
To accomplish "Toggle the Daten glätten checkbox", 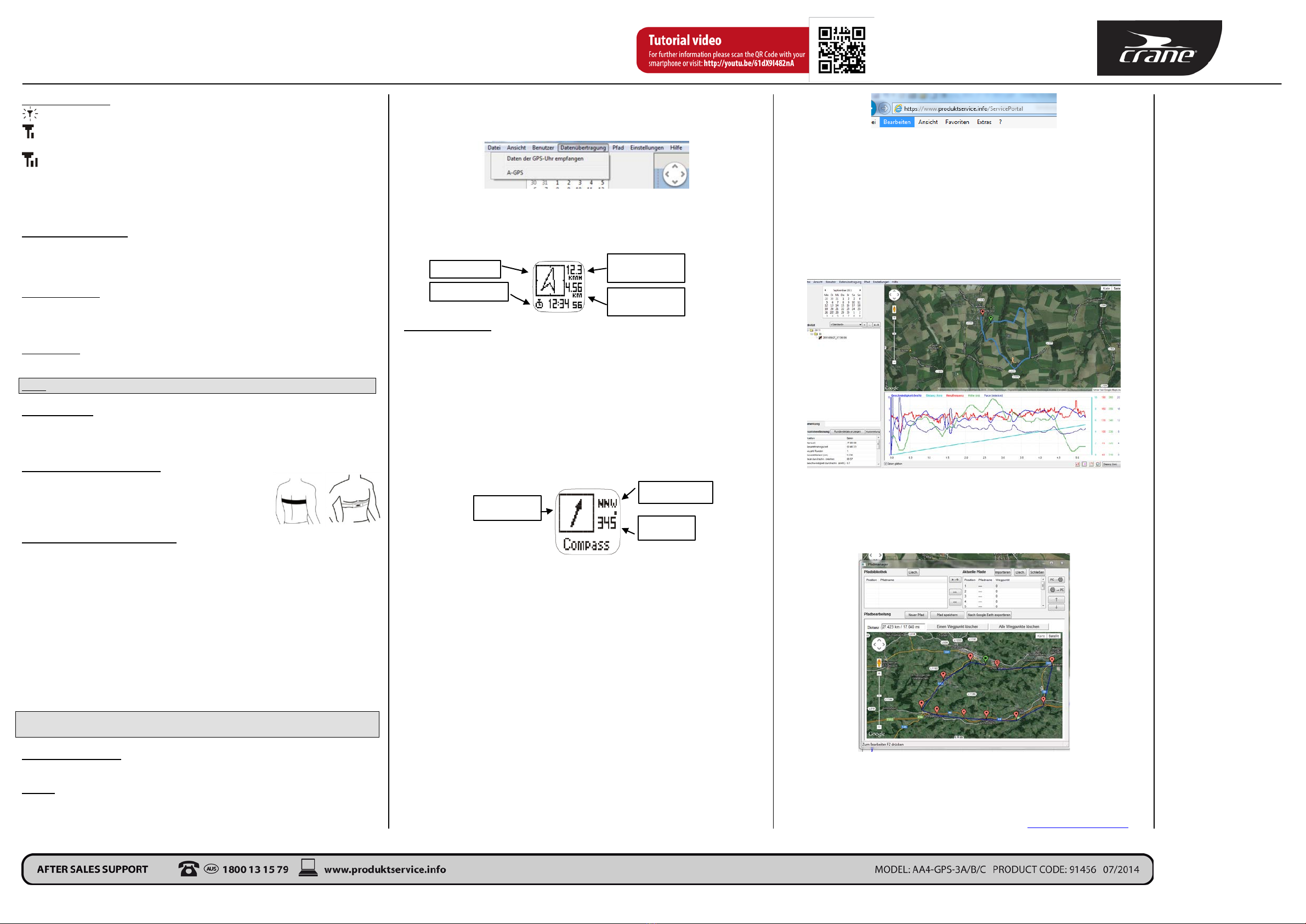I will click(885, 464).
